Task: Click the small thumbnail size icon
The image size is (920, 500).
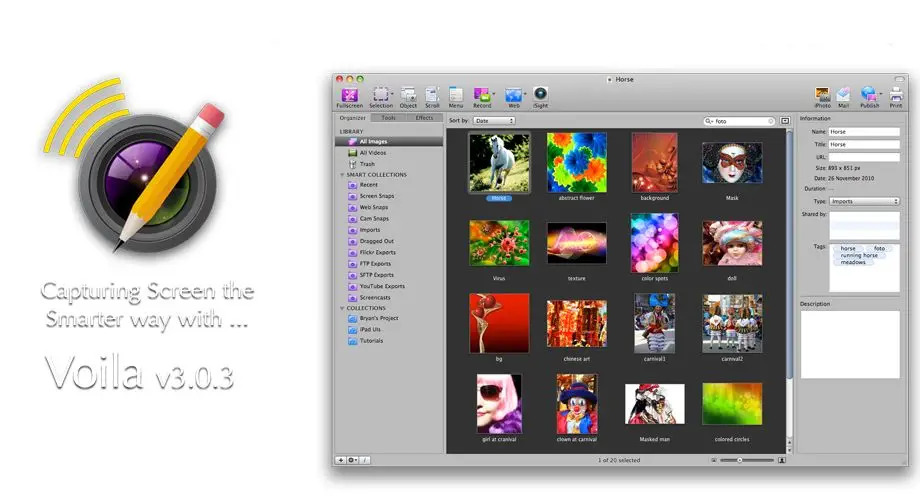Action: coord(714,461)
